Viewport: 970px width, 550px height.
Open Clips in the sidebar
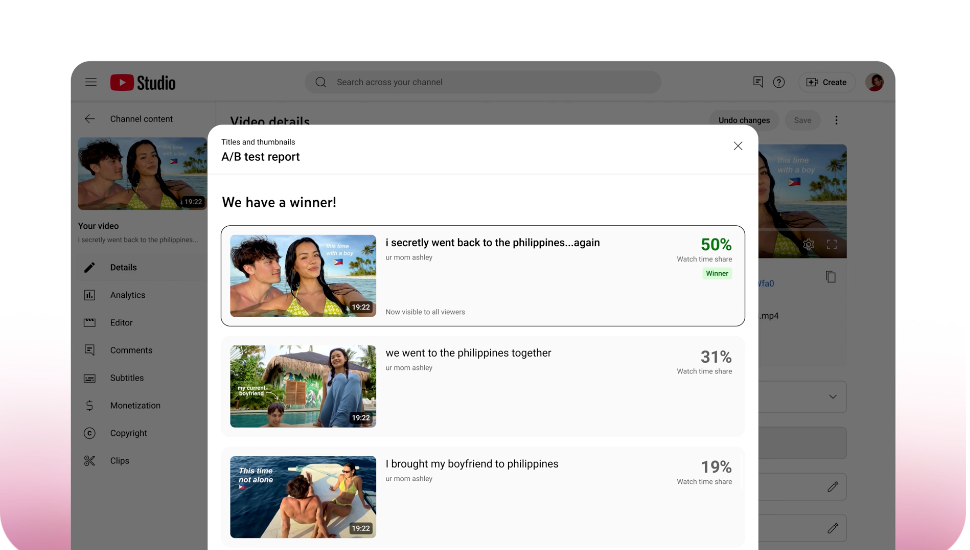click(143, 461)
